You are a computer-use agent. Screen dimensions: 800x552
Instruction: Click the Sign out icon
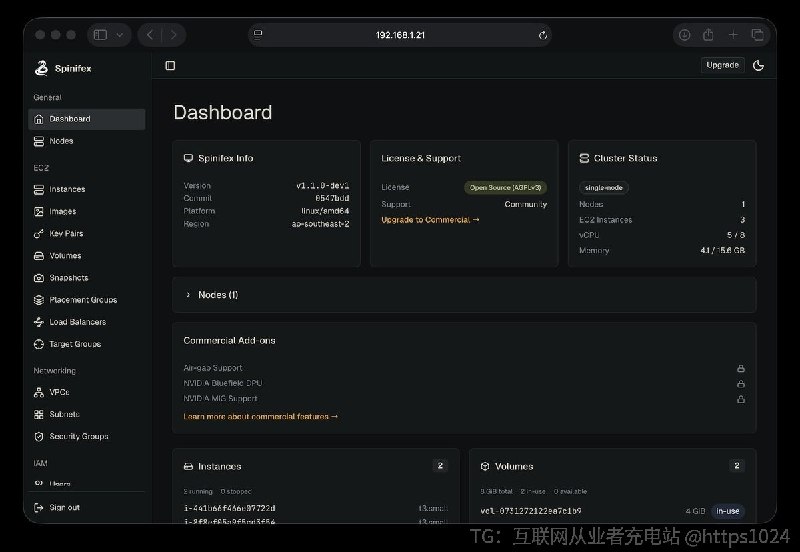point(39,508)
